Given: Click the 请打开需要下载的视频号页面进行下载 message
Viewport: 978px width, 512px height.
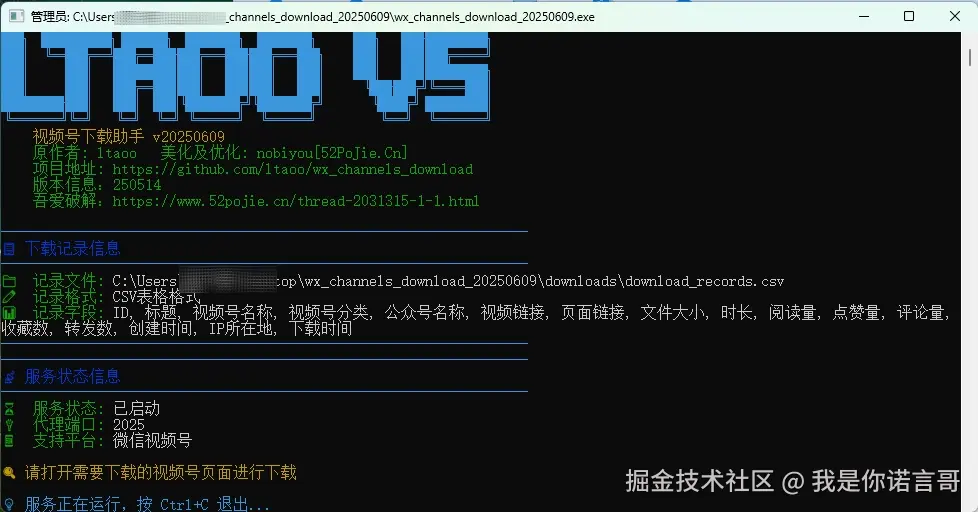Looking at the screenshot, I should point(161,473).
